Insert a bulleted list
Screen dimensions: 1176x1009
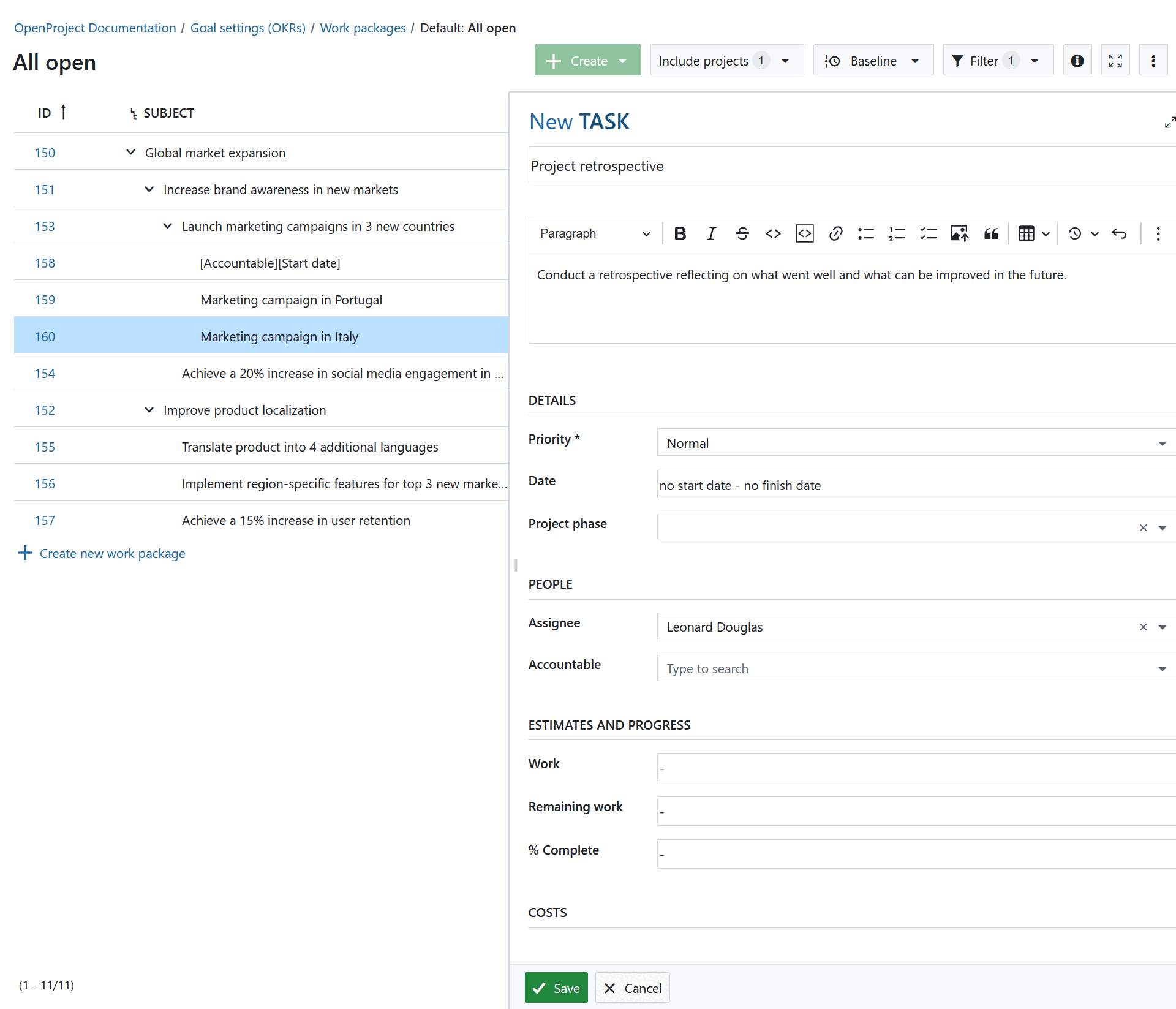[866, 233]
